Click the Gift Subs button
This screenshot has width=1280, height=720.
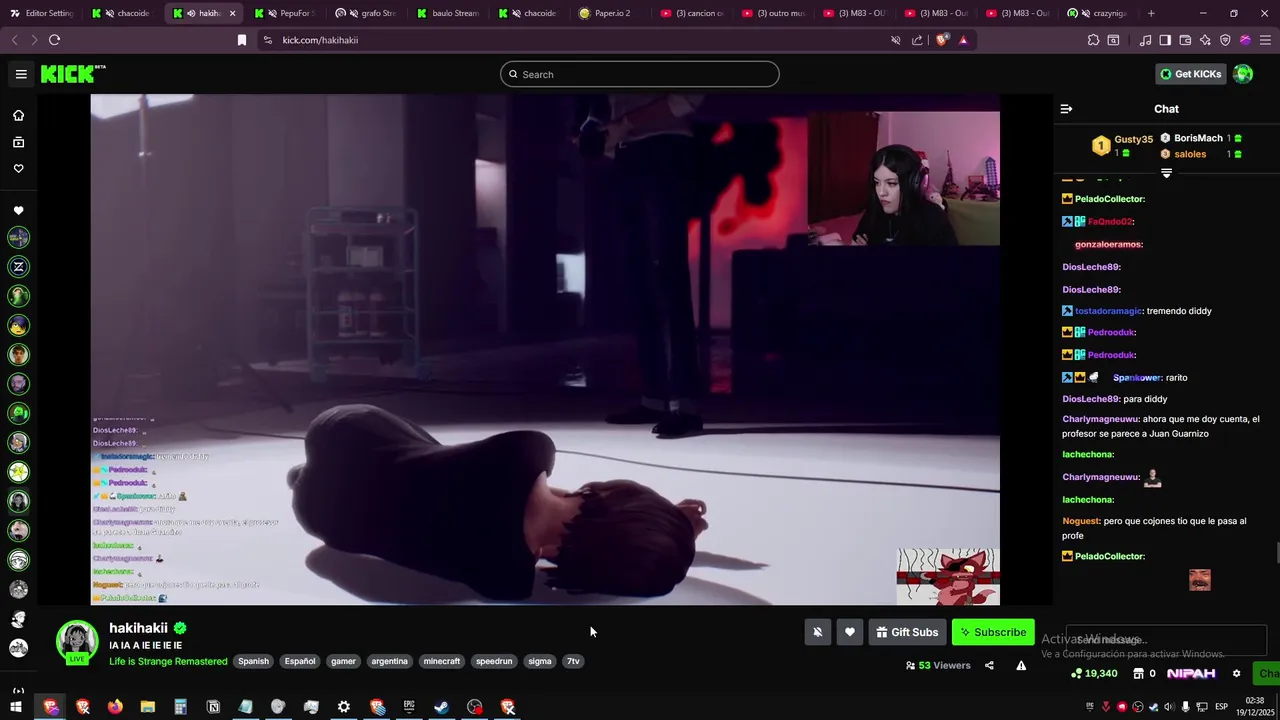click(x=907, y=632)
